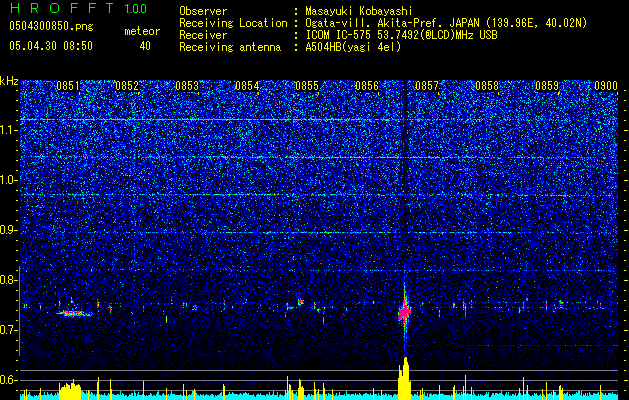Click the kHz axis unit label

(x=9, y=81)
